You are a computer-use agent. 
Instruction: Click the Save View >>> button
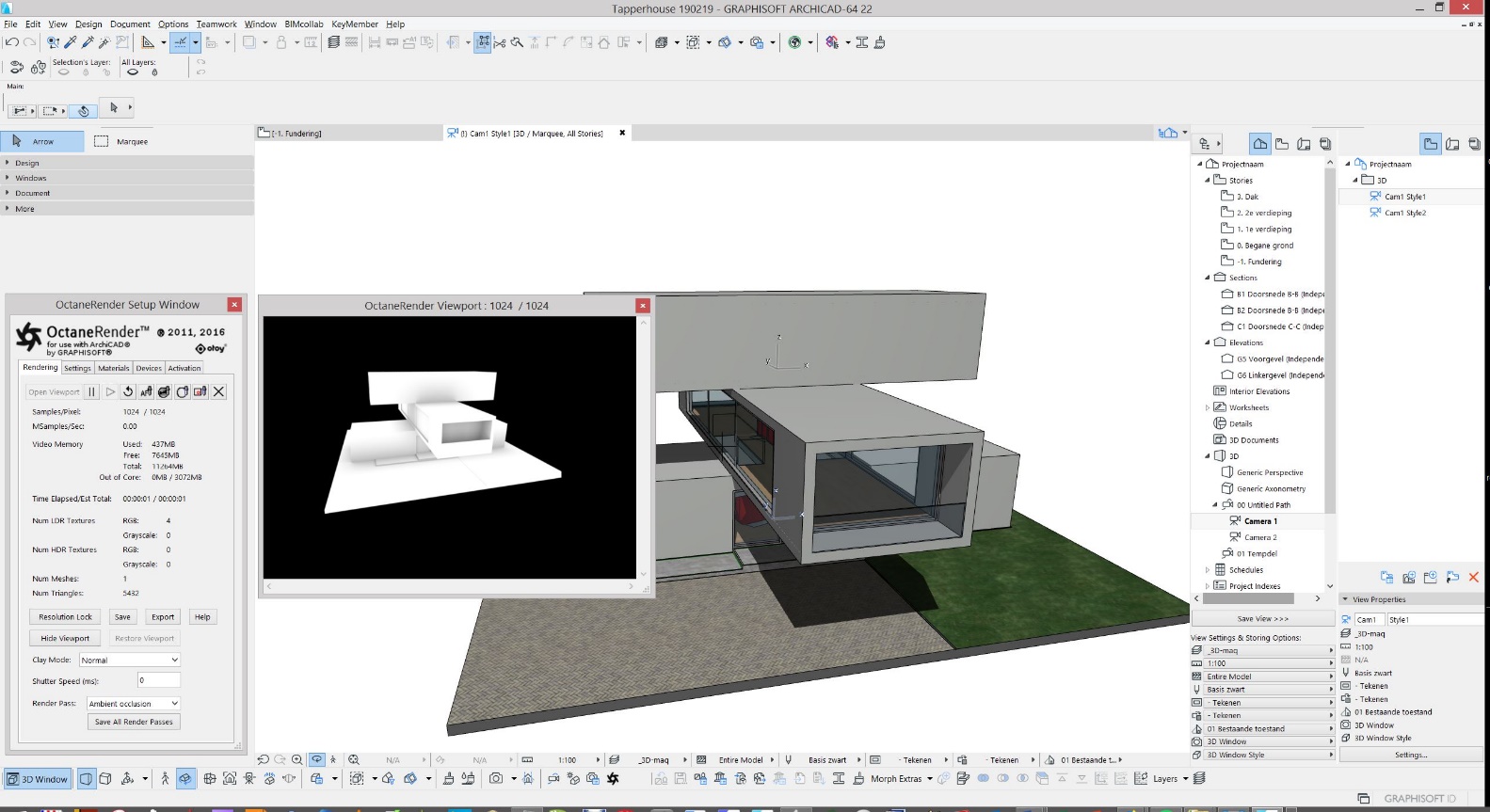(1262, 619)
